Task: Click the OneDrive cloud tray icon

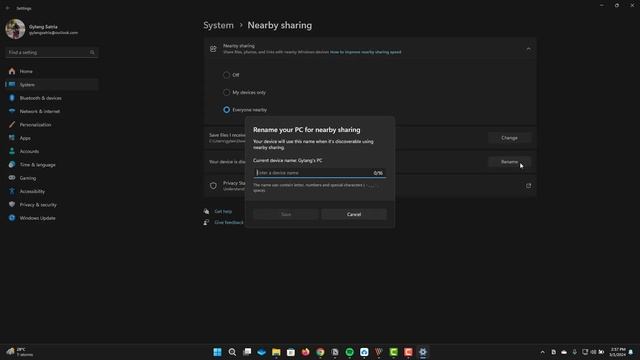Action: [x=564, y=352]
